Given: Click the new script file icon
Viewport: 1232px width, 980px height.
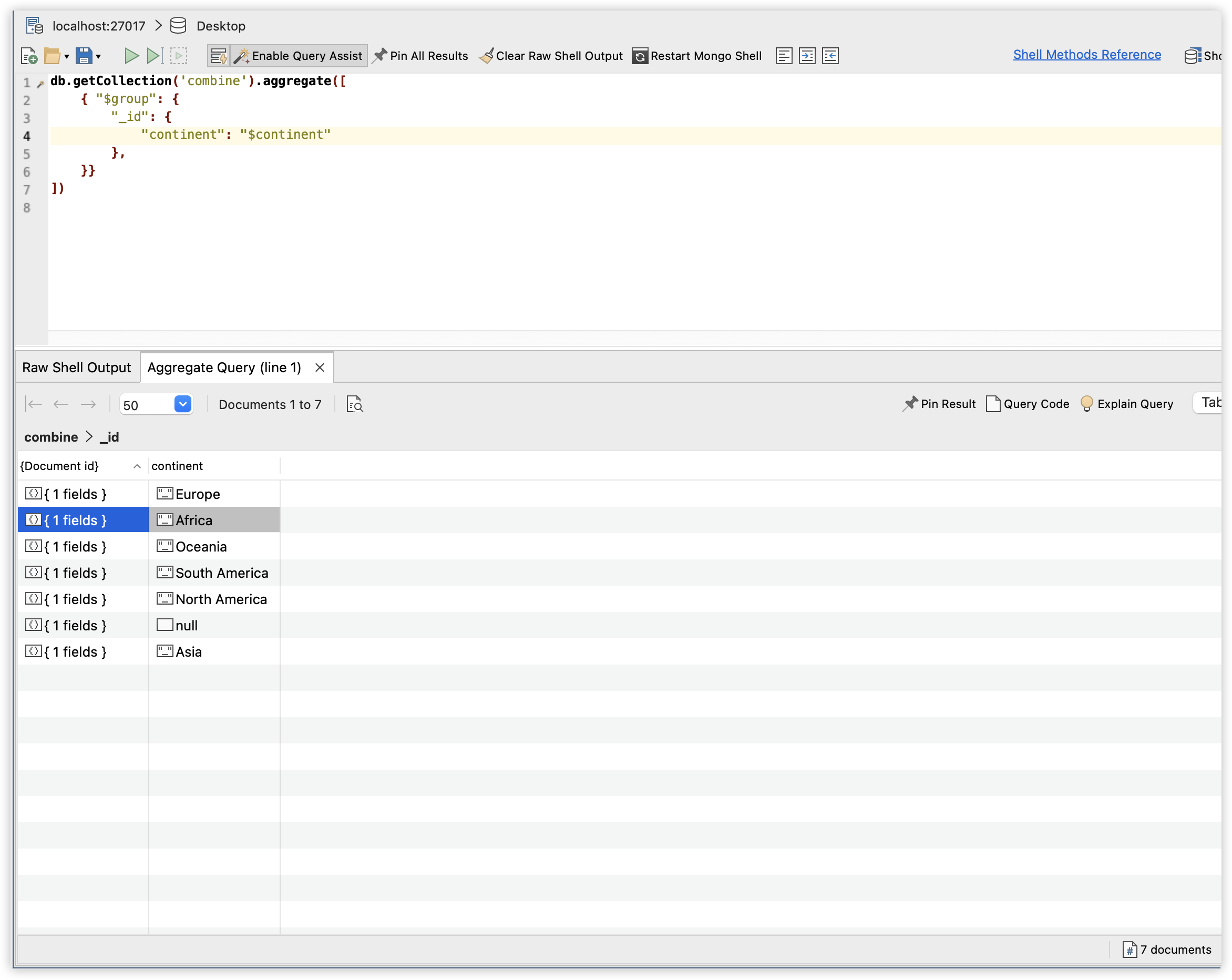Looking at the screenshot, I should point(28,56).
